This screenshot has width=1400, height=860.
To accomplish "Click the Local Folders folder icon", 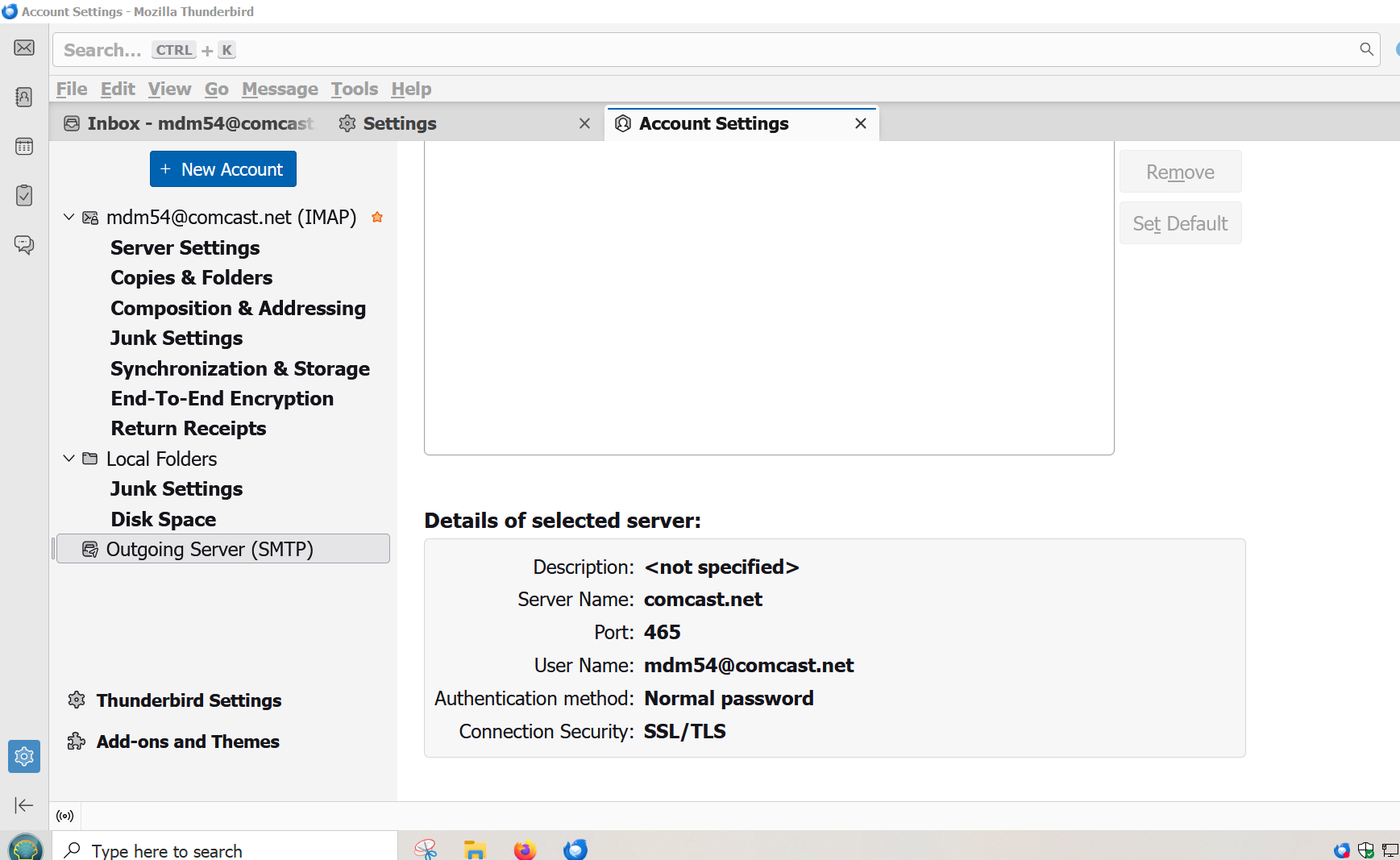I will coord(90,458).
